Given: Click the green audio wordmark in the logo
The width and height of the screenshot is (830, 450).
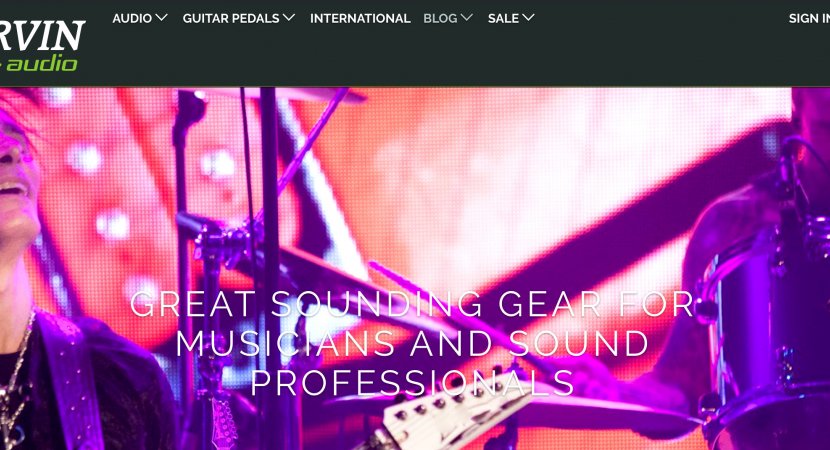Looking at the screenshot, I should [x=40, y=64].
